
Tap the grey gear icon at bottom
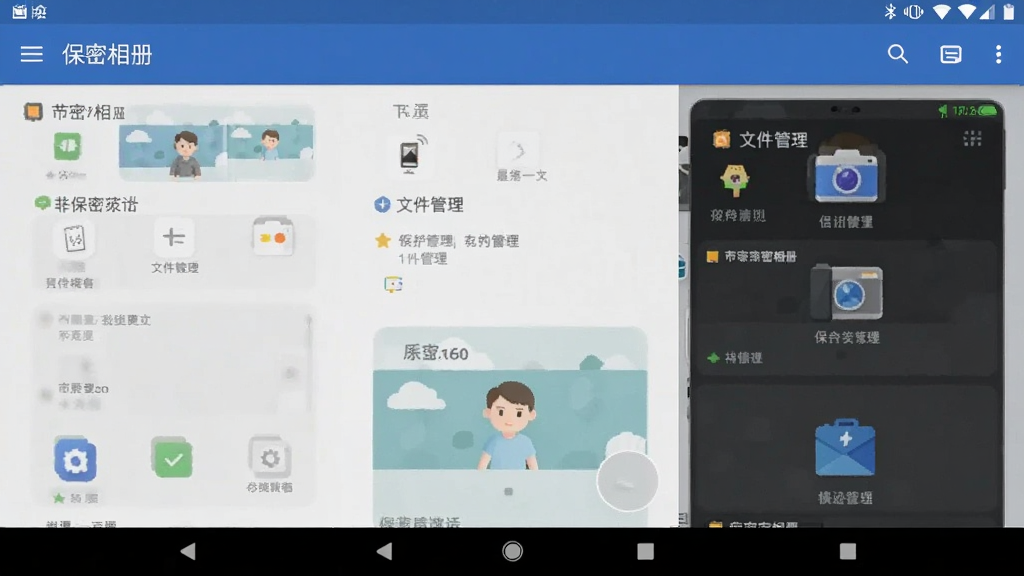coord(270,458)
